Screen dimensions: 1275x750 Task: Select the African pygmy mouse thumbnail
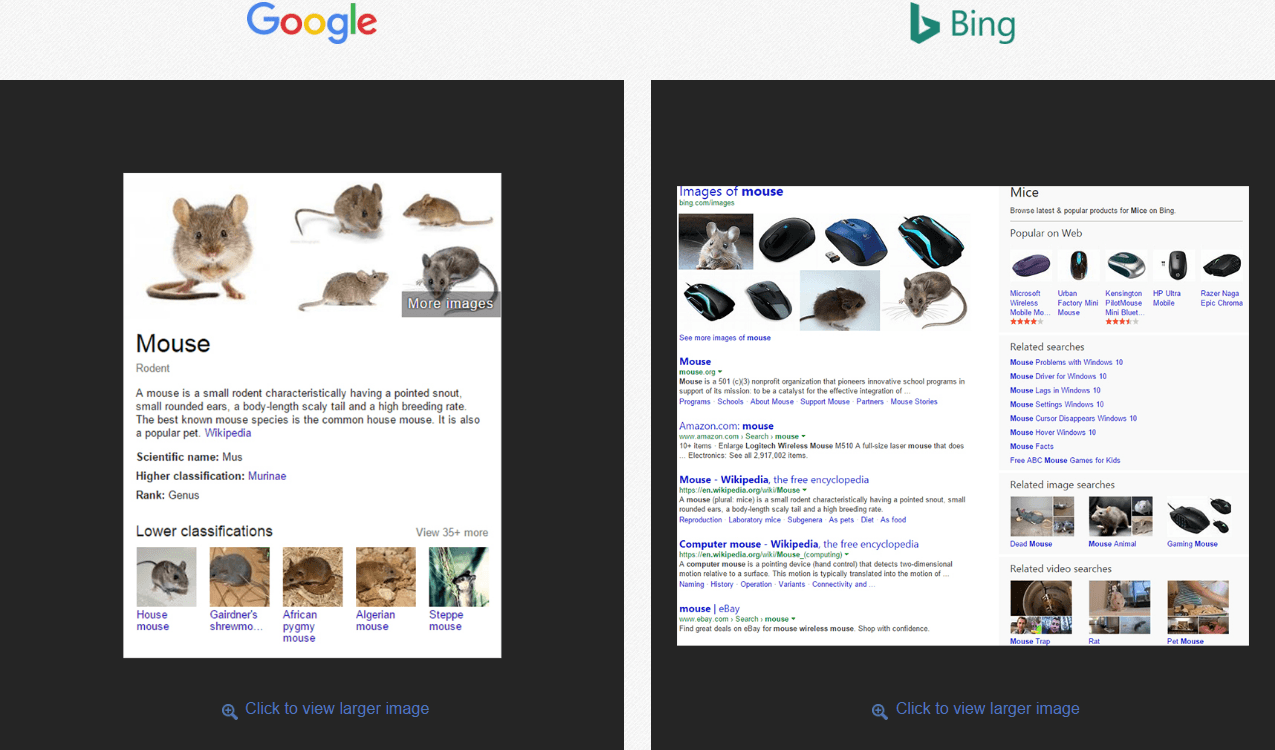(x=312, y=577)
